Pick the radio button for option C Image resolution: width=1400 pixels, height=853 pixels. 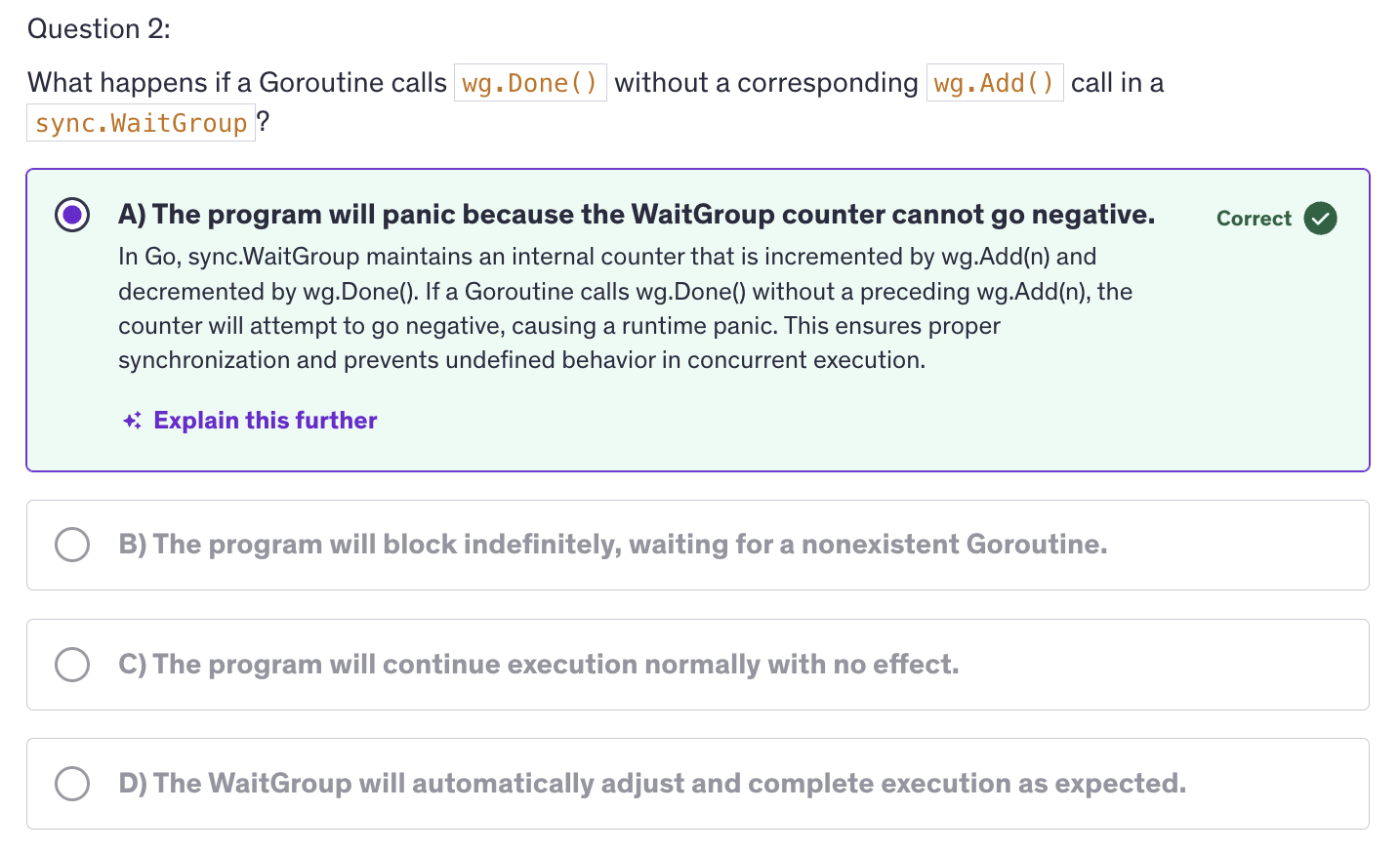(x=72, y=665)
